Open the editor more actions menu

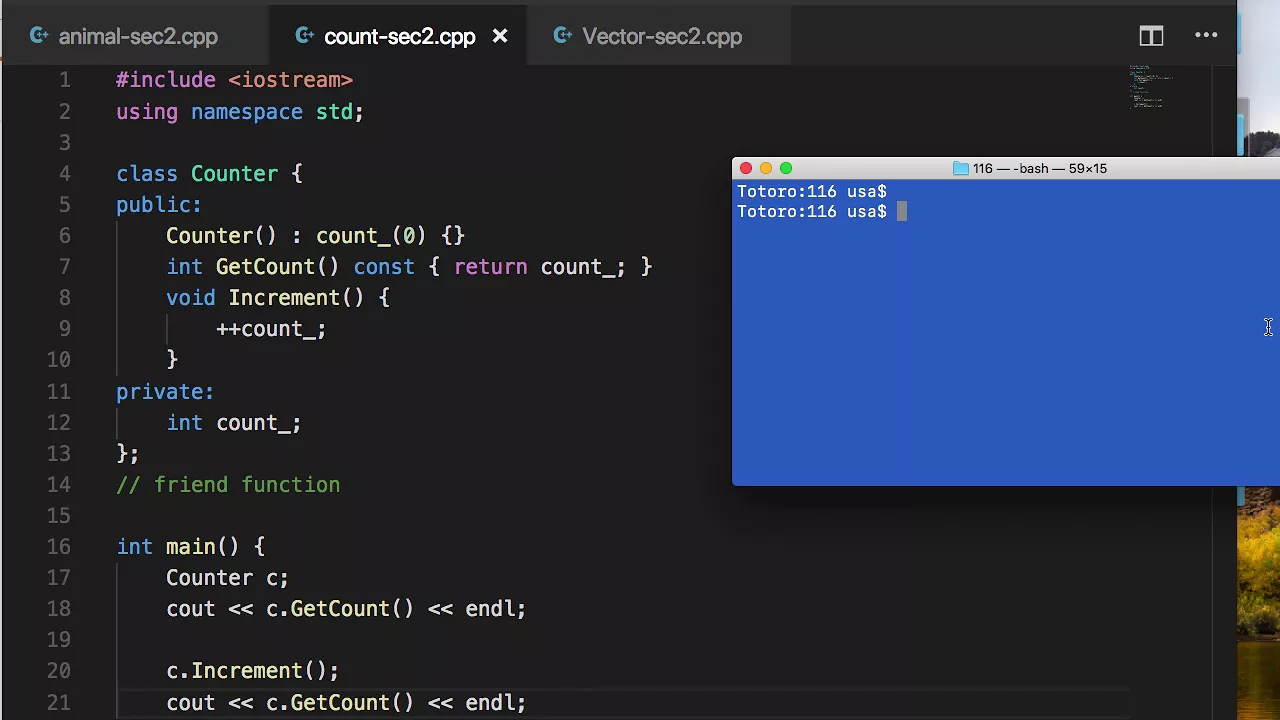click(1206, 36)
